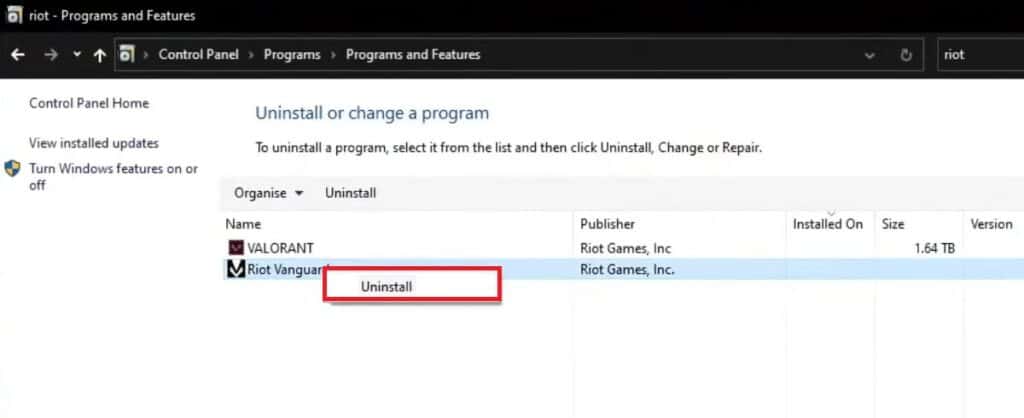The image size is (1024, 418).
Task: Sort by the Installed On column
Action: point(827,224)
